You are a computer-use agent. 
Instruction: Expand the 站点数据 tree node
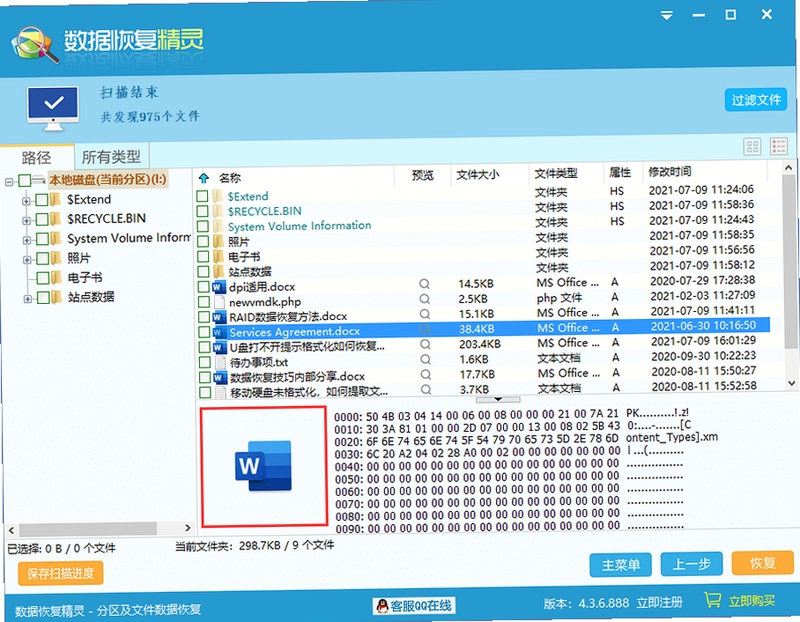[x=28, y=299]
